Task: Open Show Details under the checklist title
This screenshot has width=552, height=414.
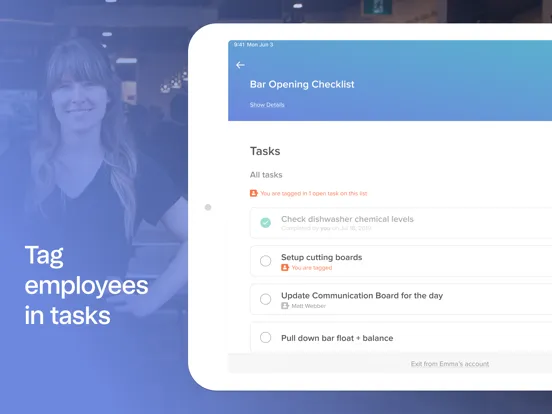Action: point(267,105)
